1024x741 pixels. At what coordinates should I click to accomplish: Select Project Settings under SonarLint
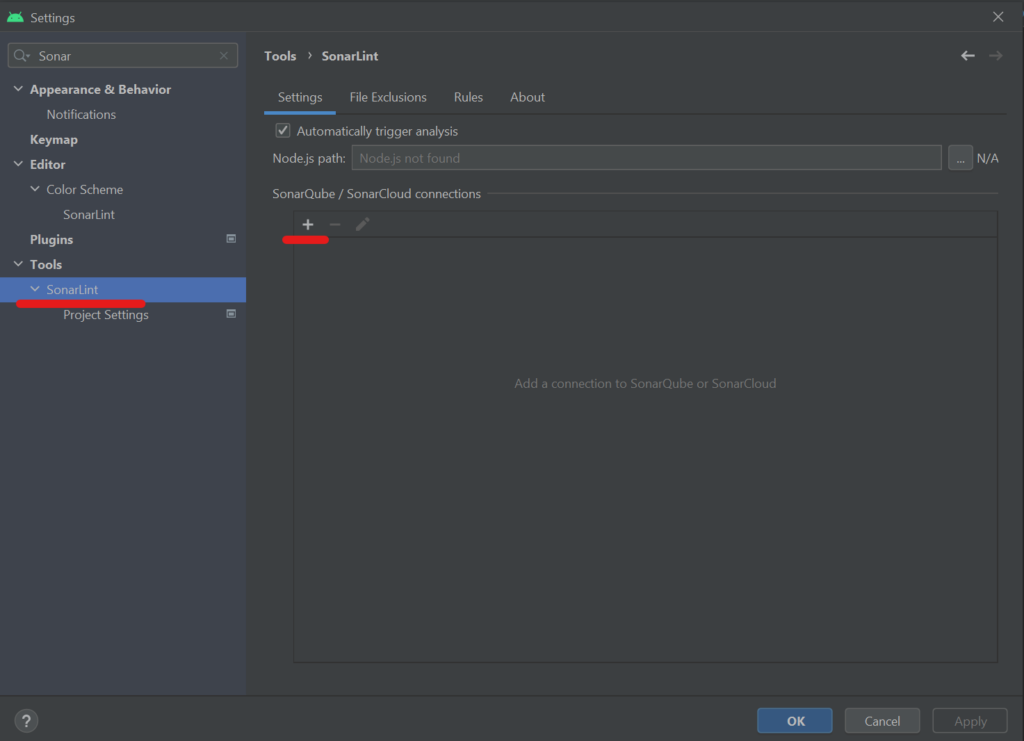point(106,315)
